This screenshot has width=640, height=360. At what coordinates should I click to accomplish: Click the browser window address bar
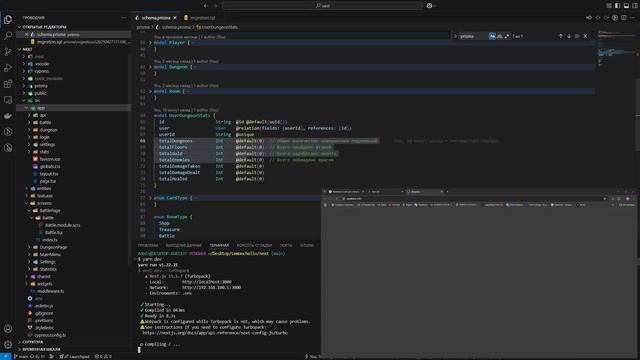click(473, 199)
